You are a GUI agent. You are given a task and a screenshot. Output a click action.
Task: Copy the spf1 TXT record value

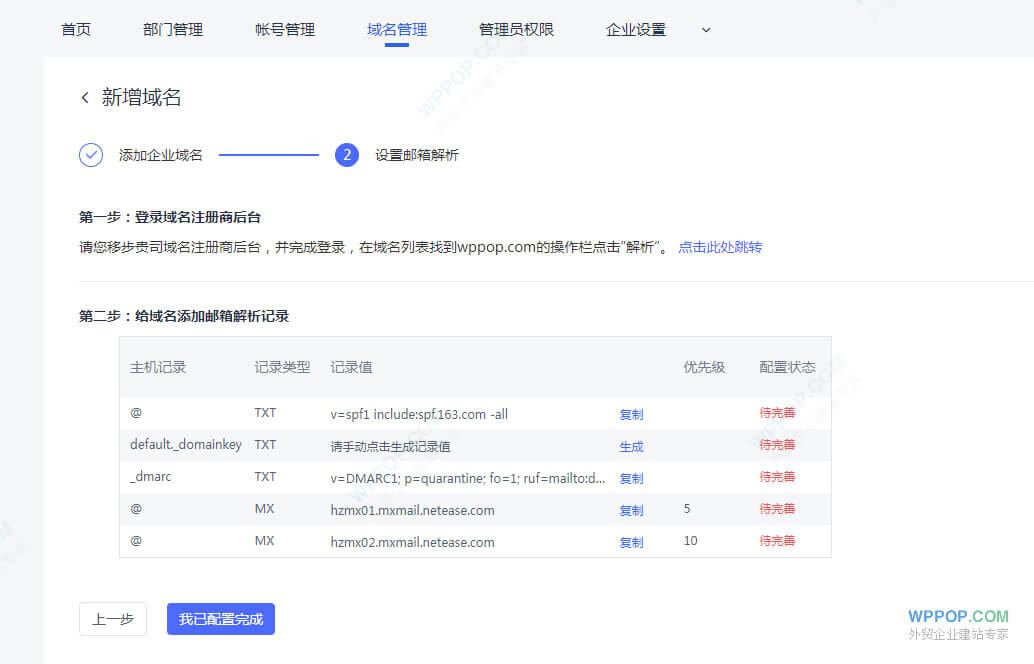(631, 413)
